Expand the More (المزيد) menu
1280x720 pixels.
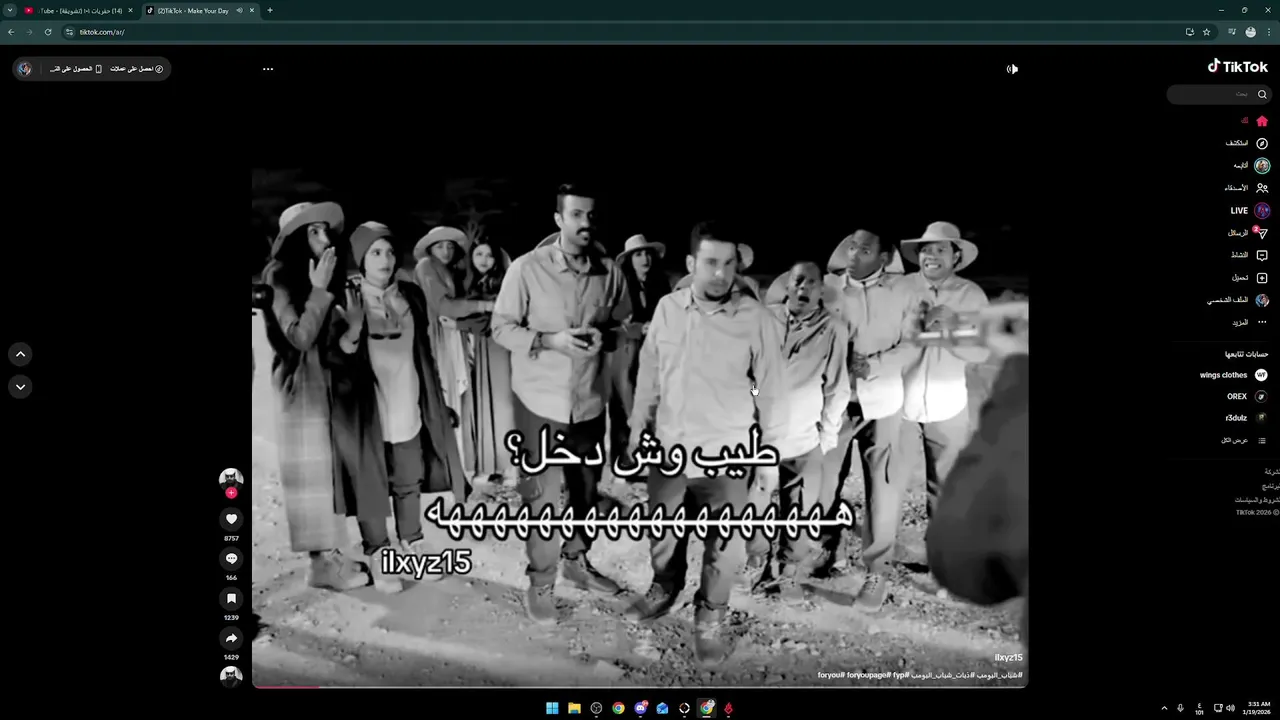click(1250, 322)
